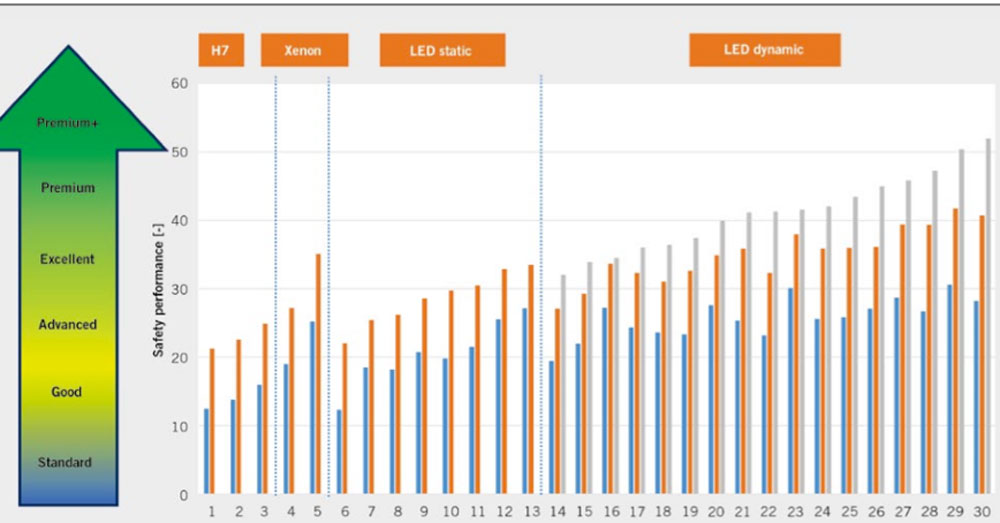
Task: Click x-axis label 9
Action: click(x=424, y=512)
